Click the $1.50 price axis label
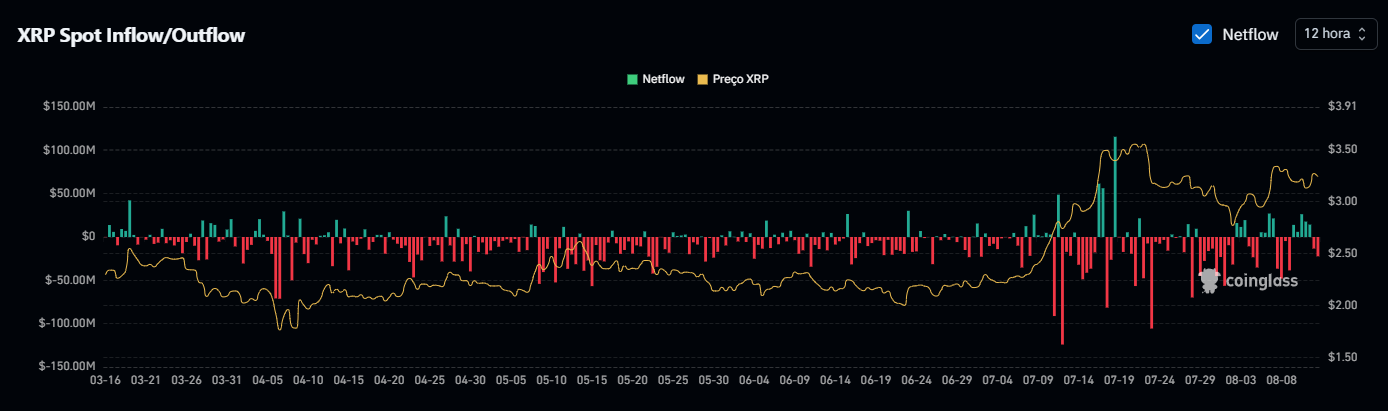This screenshot has height=411, width=1388. [1341, 357]
